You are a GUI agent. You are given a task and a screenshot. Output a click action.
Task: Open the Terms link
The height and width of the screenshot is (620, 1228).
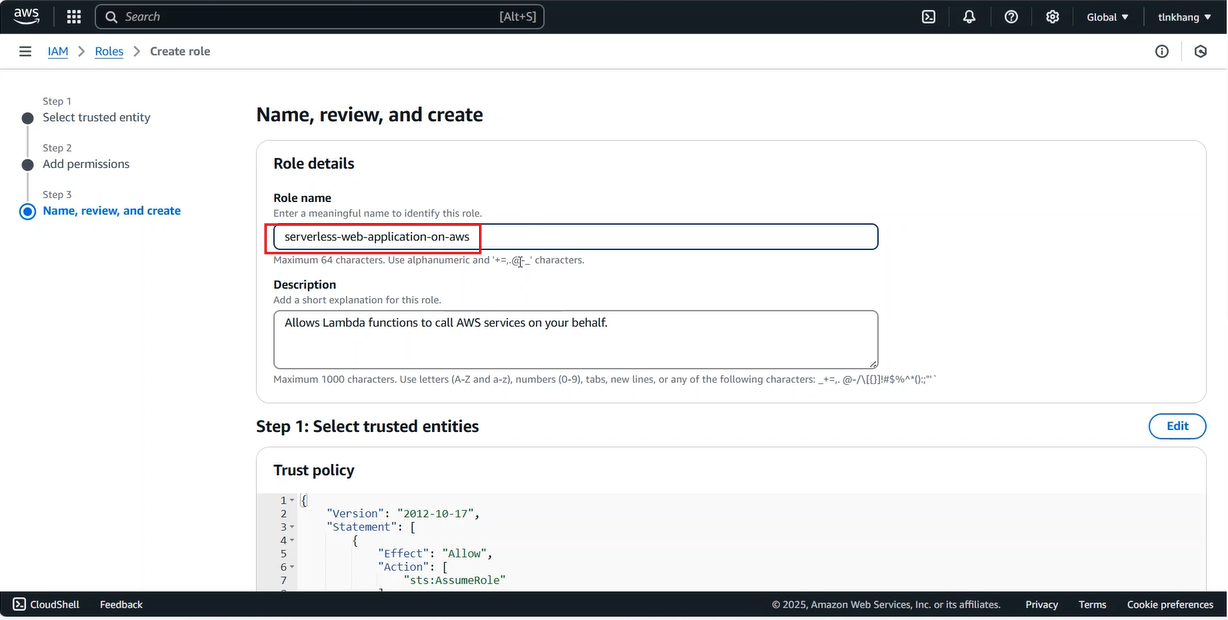coord(1092,604)
